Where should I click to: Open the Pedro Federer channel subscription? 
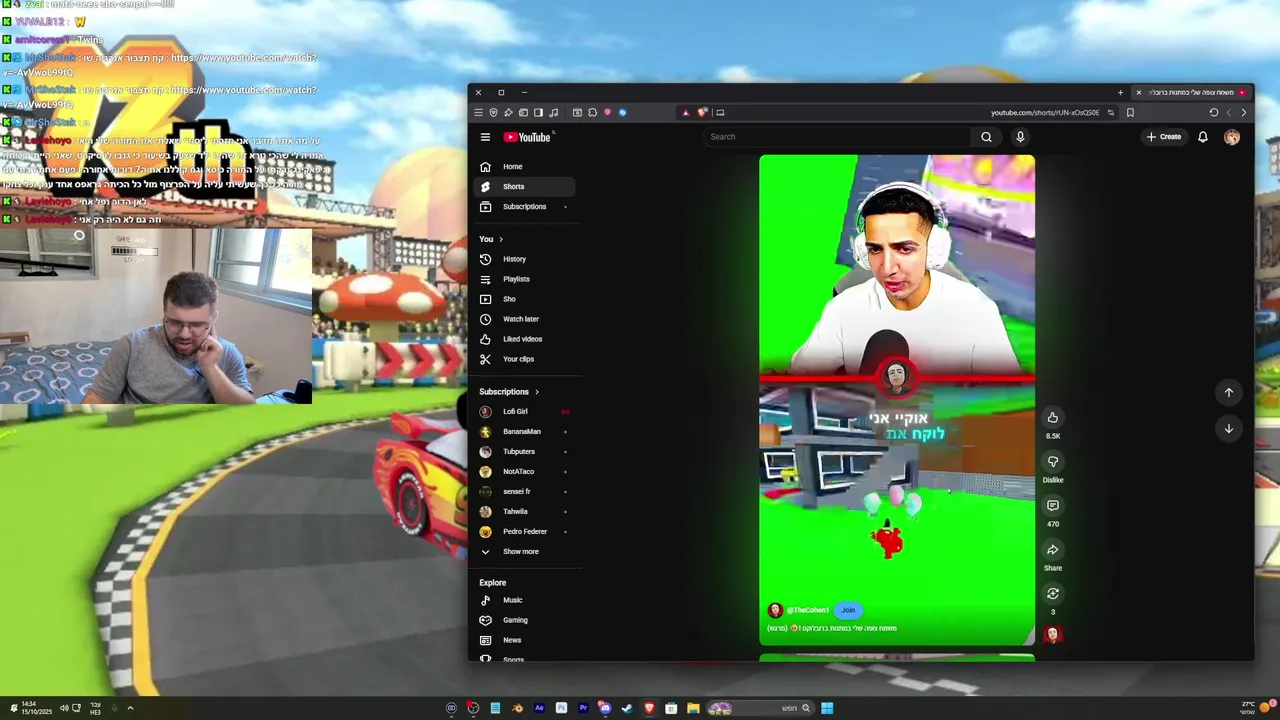click(525, 532)
